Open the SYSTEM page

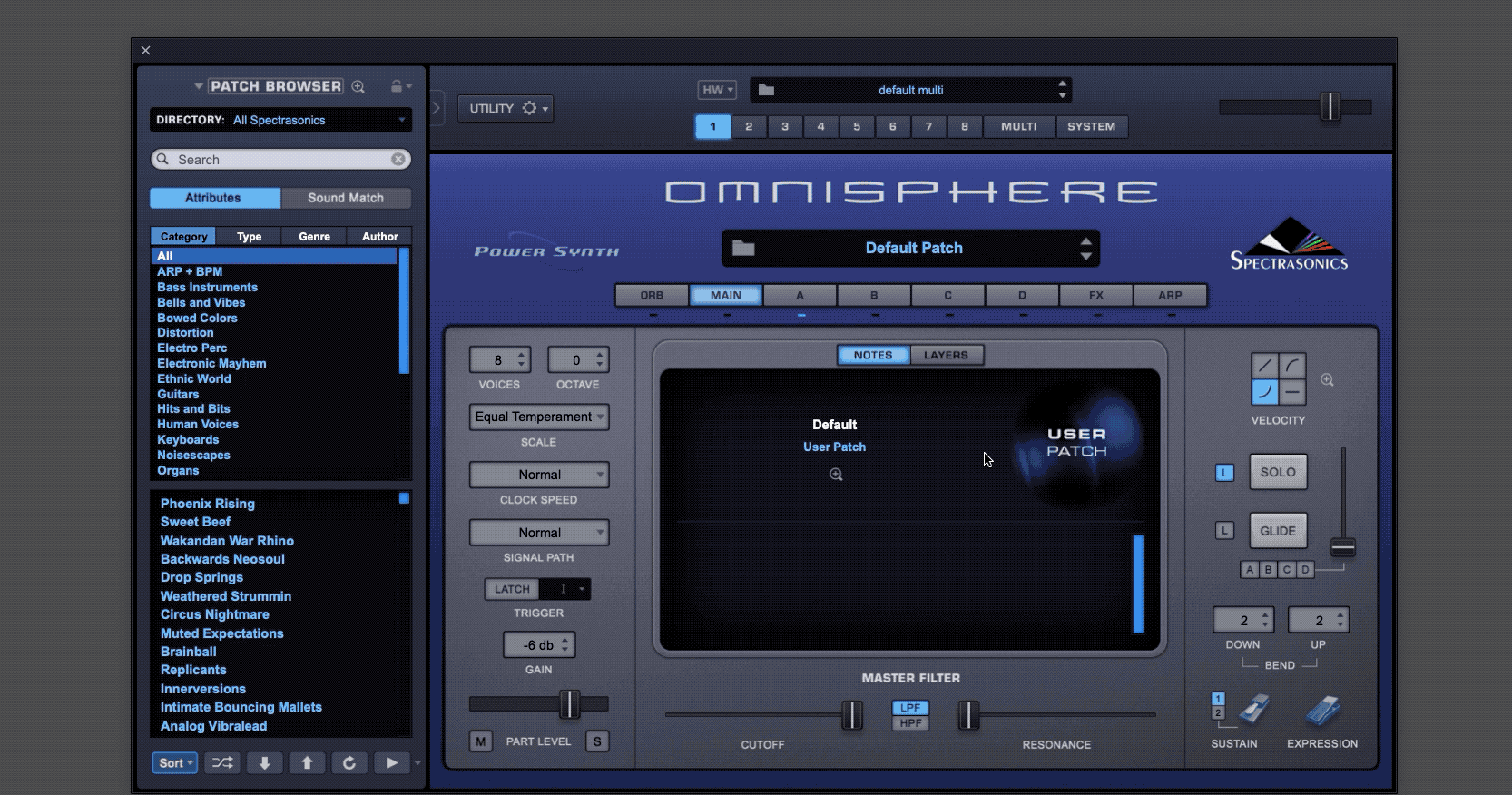tap(1092, 126)
